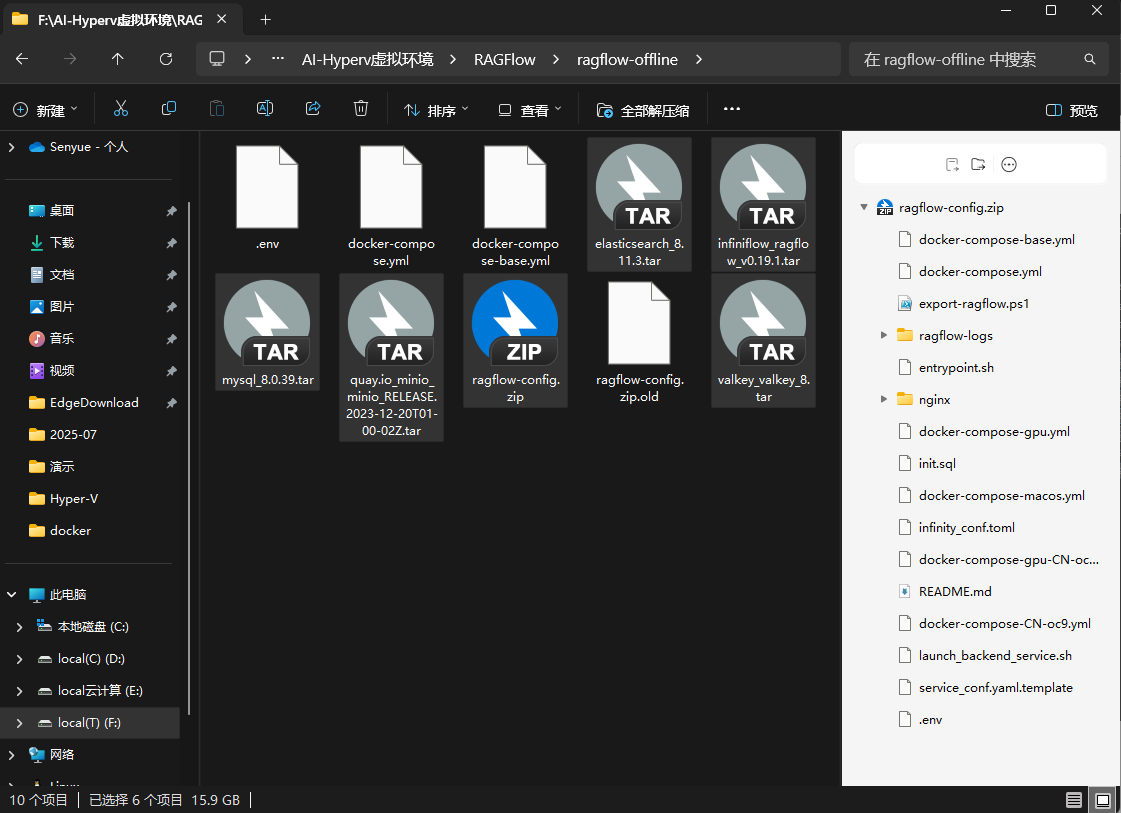Go back with the left arrow
The height and width of the screenshot is (813, 1121).
click(22, 59)
